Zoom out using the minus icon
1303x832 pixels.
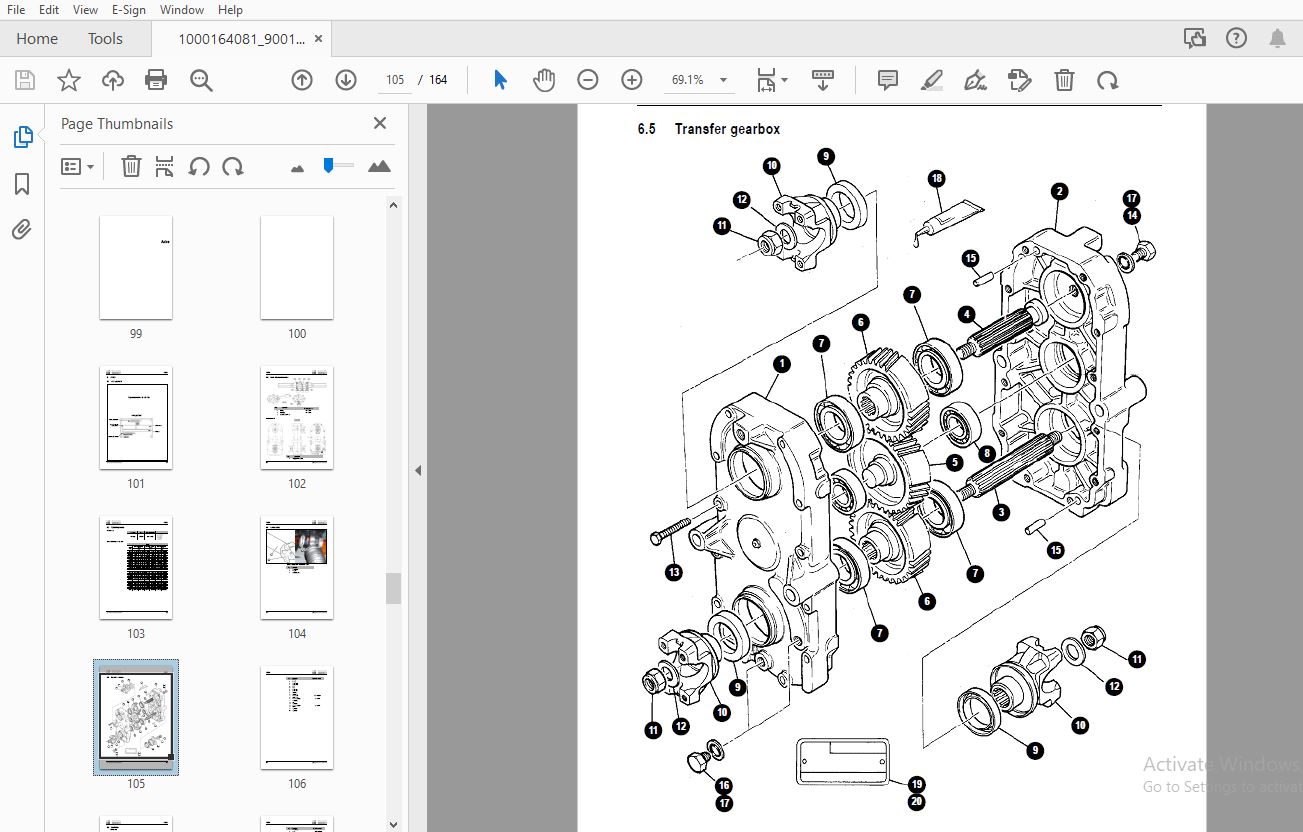click(x=588, y=80)
